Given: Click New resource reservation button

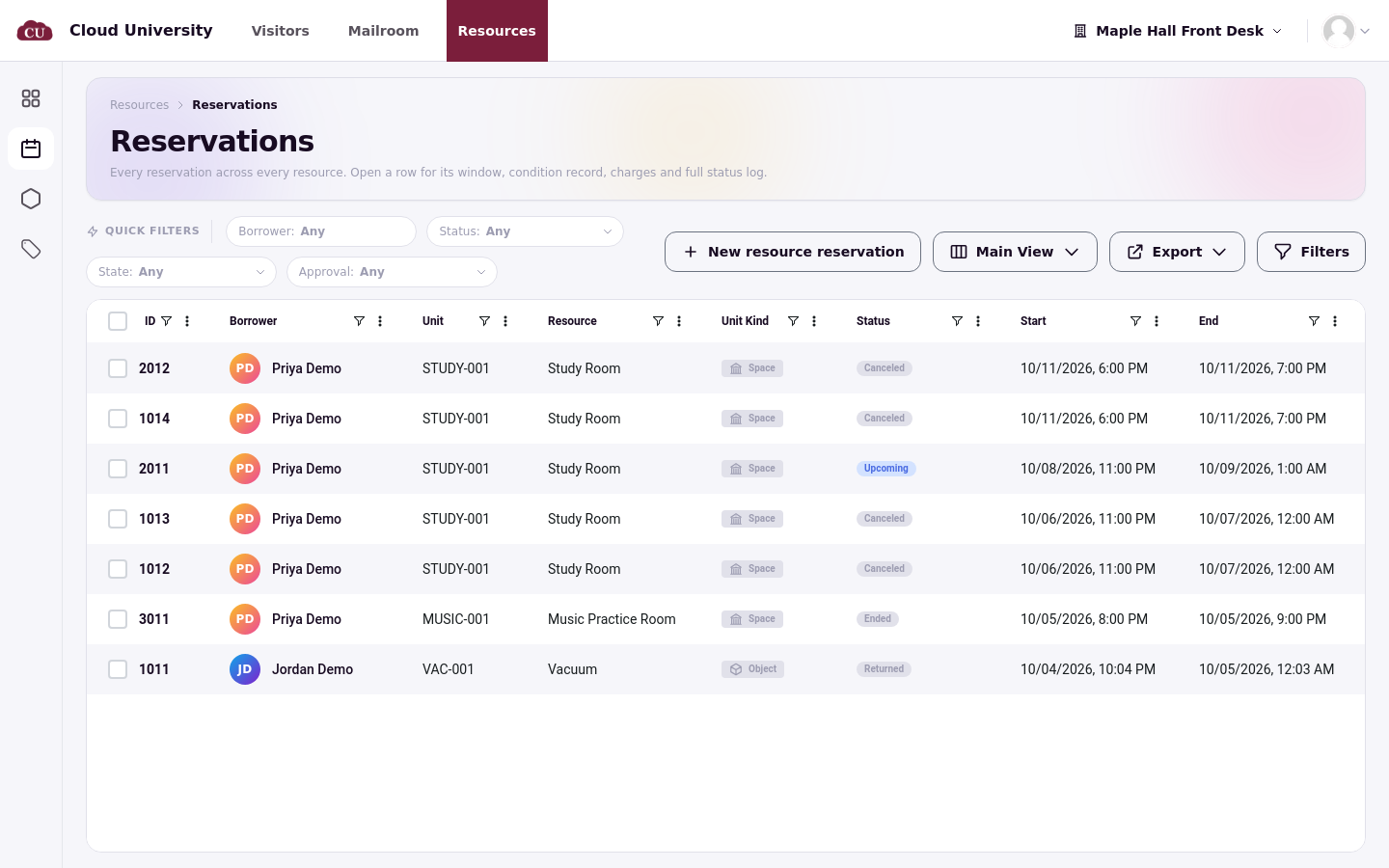Looking at the screenshot, I should coord(793,252).
